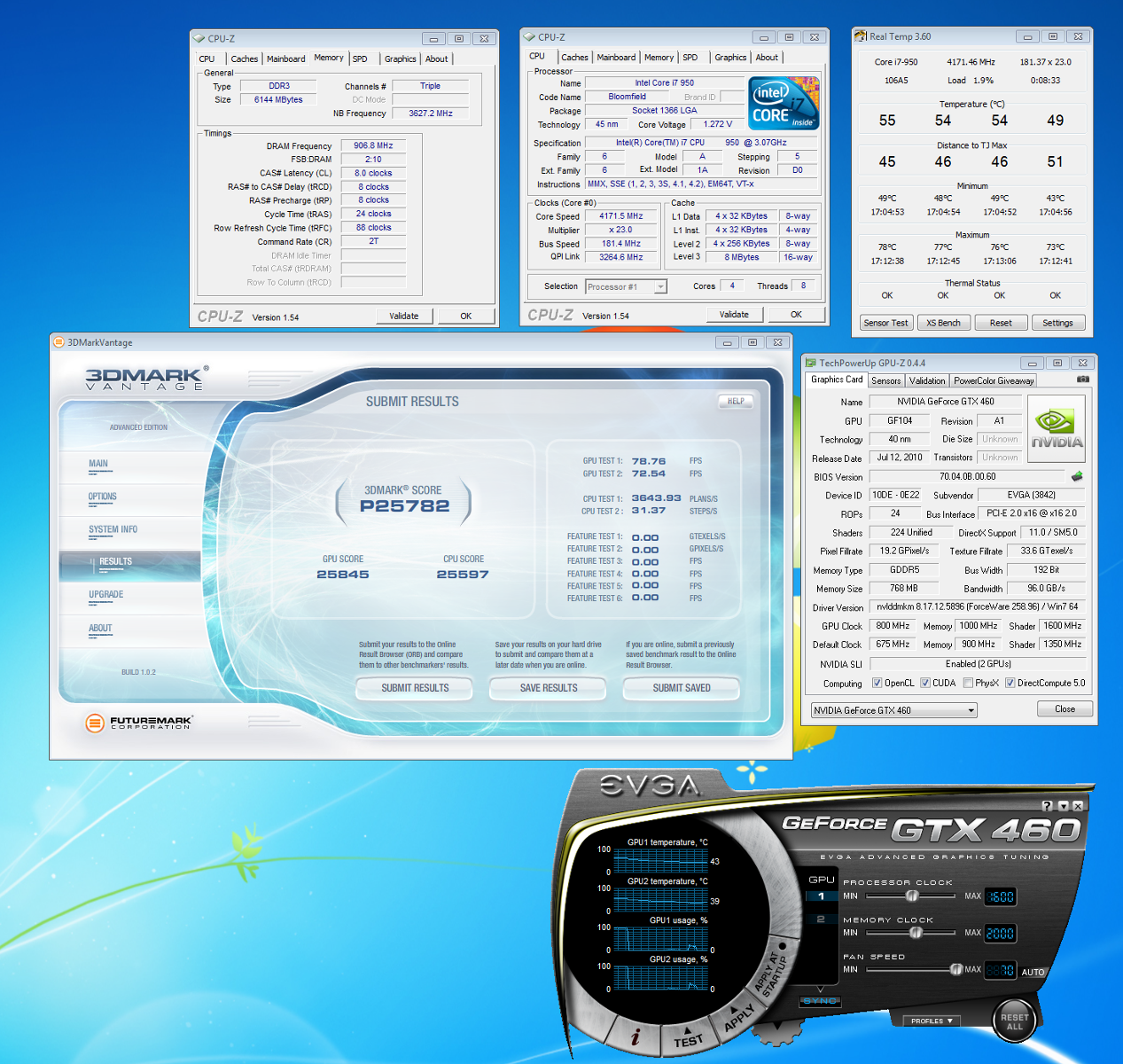1123x1064 pixels.
Task: Open SPD tab in CPU-Z Memory window
Action: pos(360,59)
